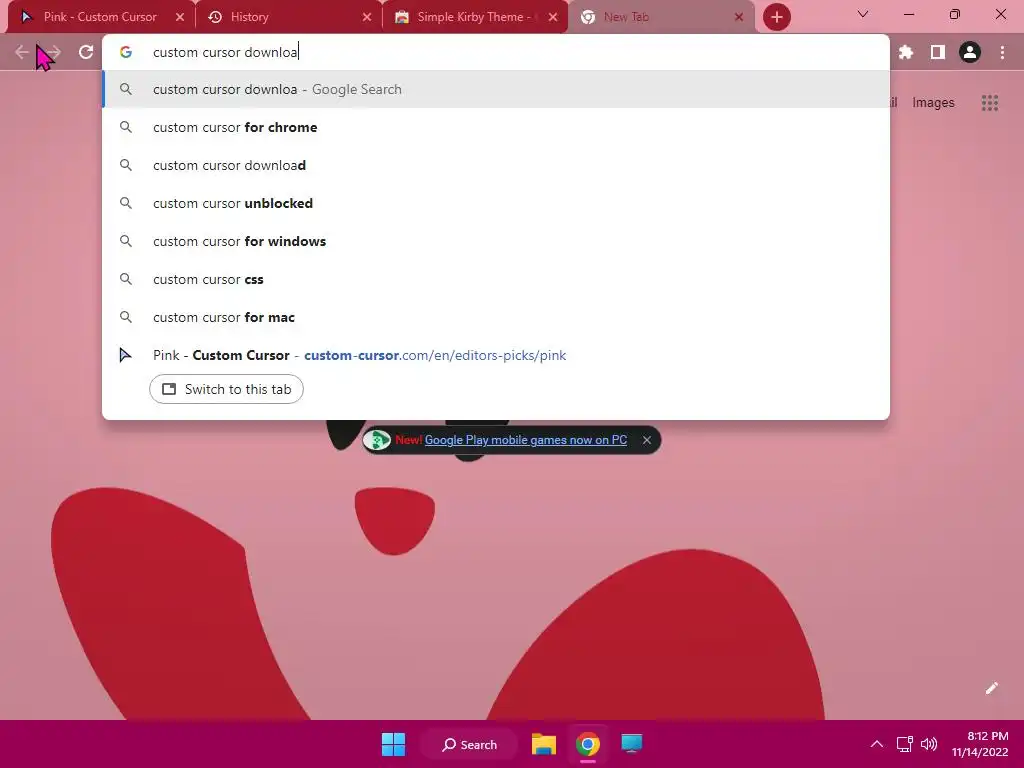Open the taskbar Search box
Image resolution: width=1024 pixels, height=768 pixels.
470,744
